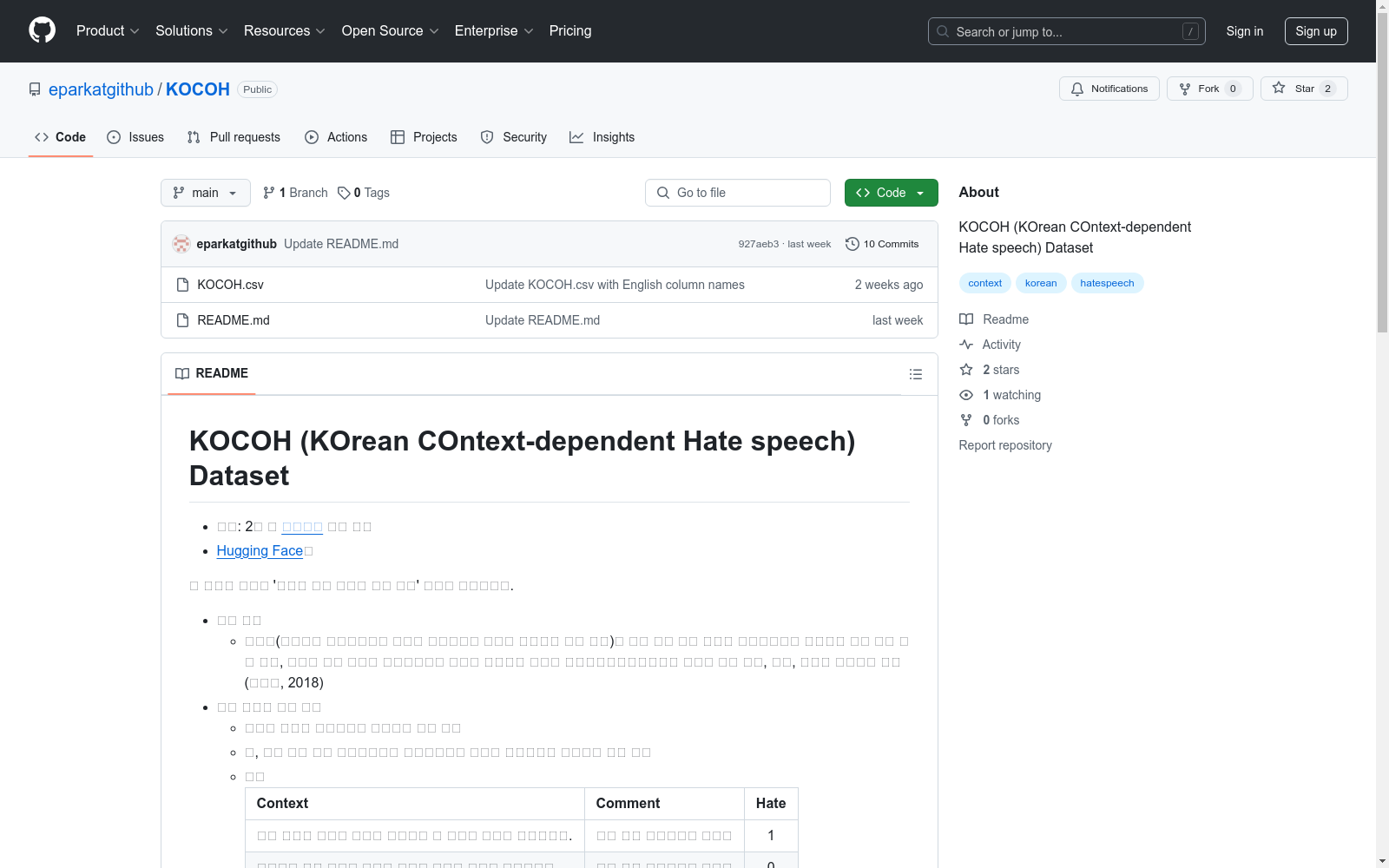View the 2 stars link

click(990, 370)
